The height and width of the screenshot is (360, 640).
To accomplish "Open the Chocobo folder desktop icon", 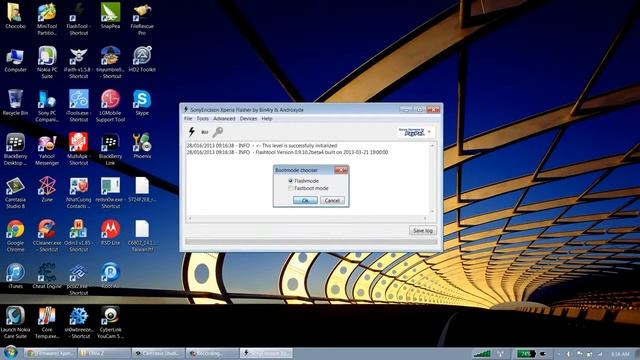I will [15, 16].
